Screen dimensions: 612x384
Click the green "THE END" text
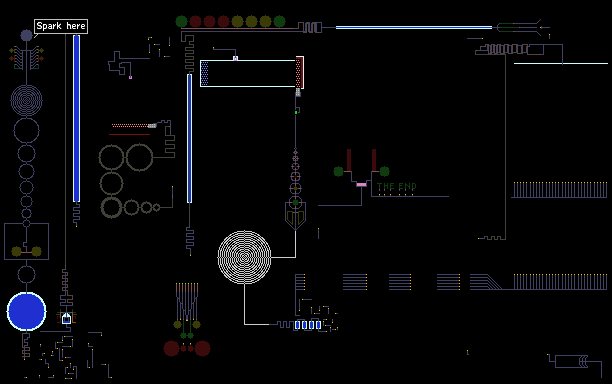[397, 187]
